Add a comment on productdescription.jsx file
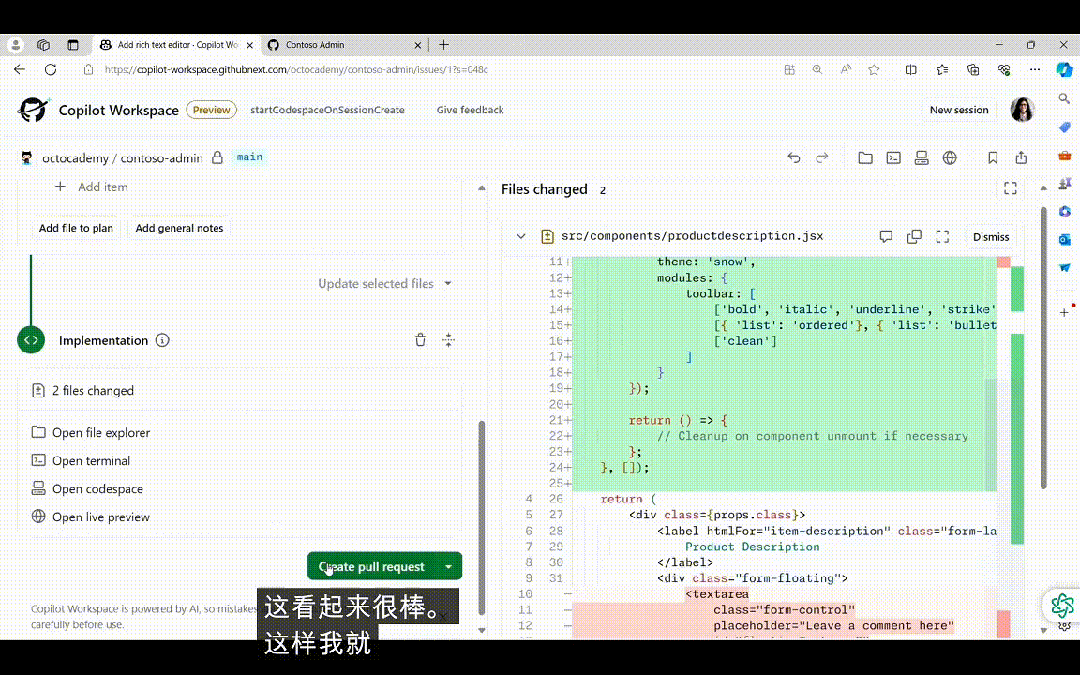The image size is (1080, 675). tap(886, 237)
